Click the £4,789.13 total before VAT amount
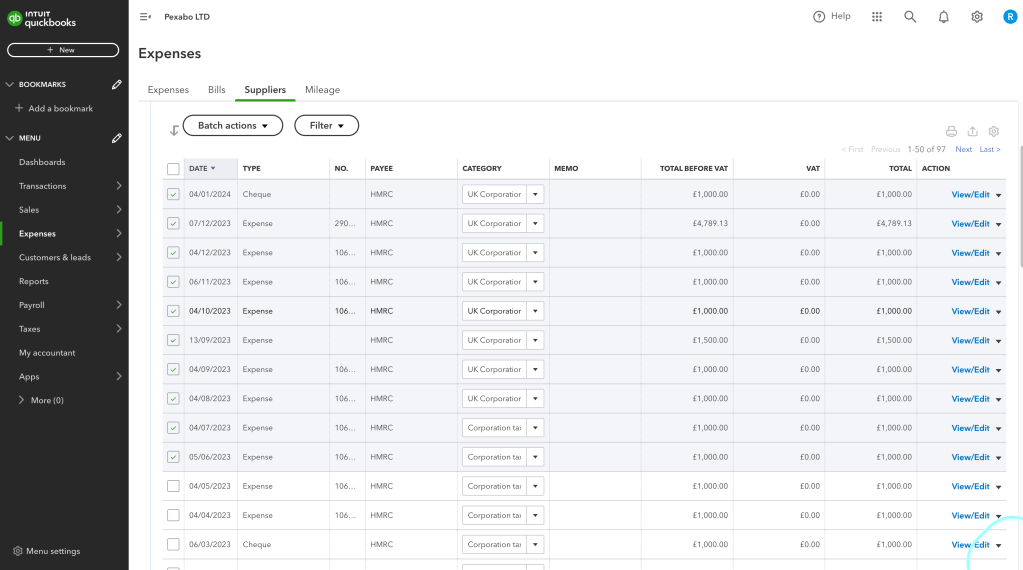Viewport: 1023px width, 570px height. tap(710, 224)
